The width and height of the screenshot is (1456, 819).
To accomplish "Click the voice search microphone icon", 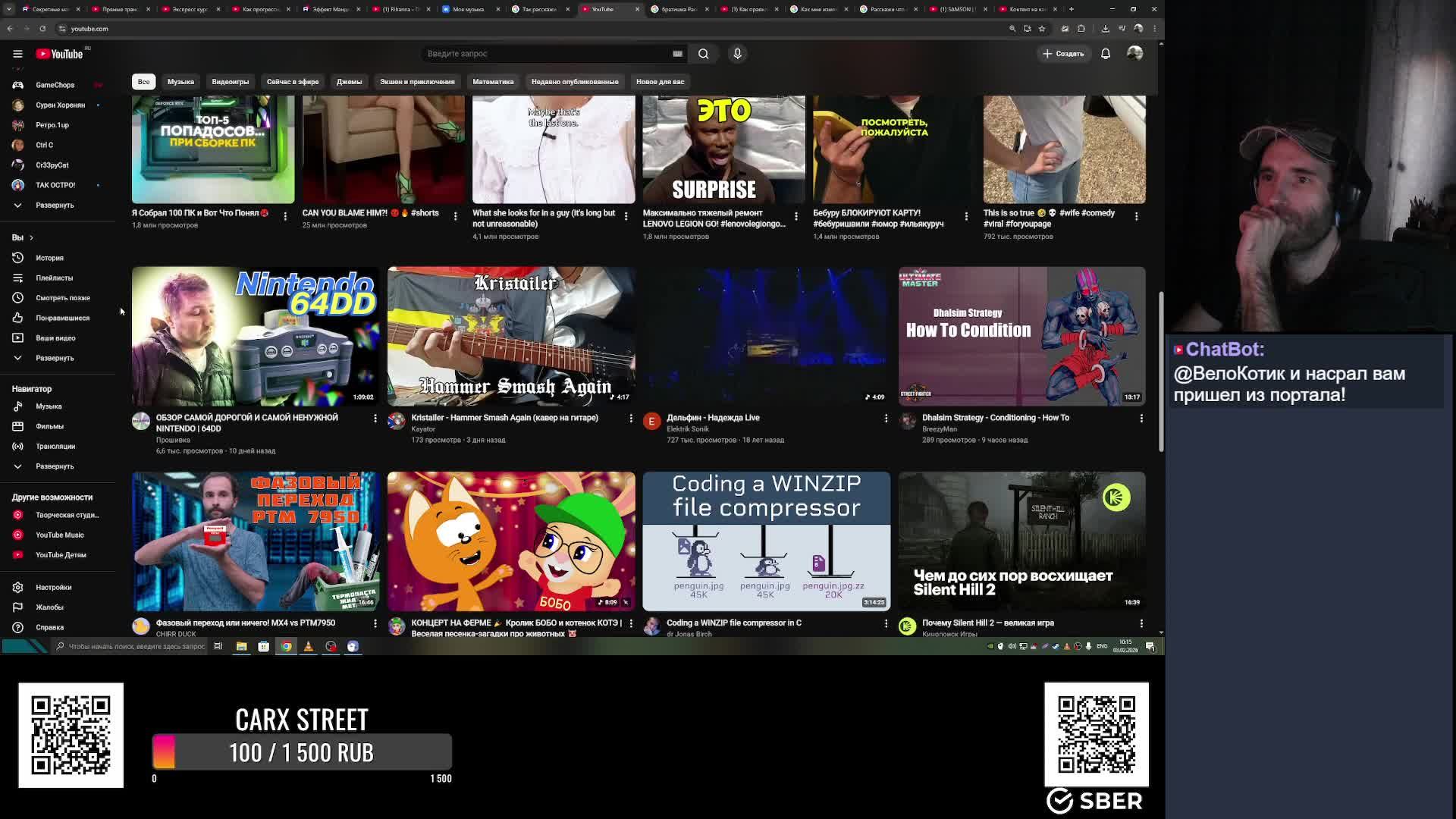I will (737, 54).
